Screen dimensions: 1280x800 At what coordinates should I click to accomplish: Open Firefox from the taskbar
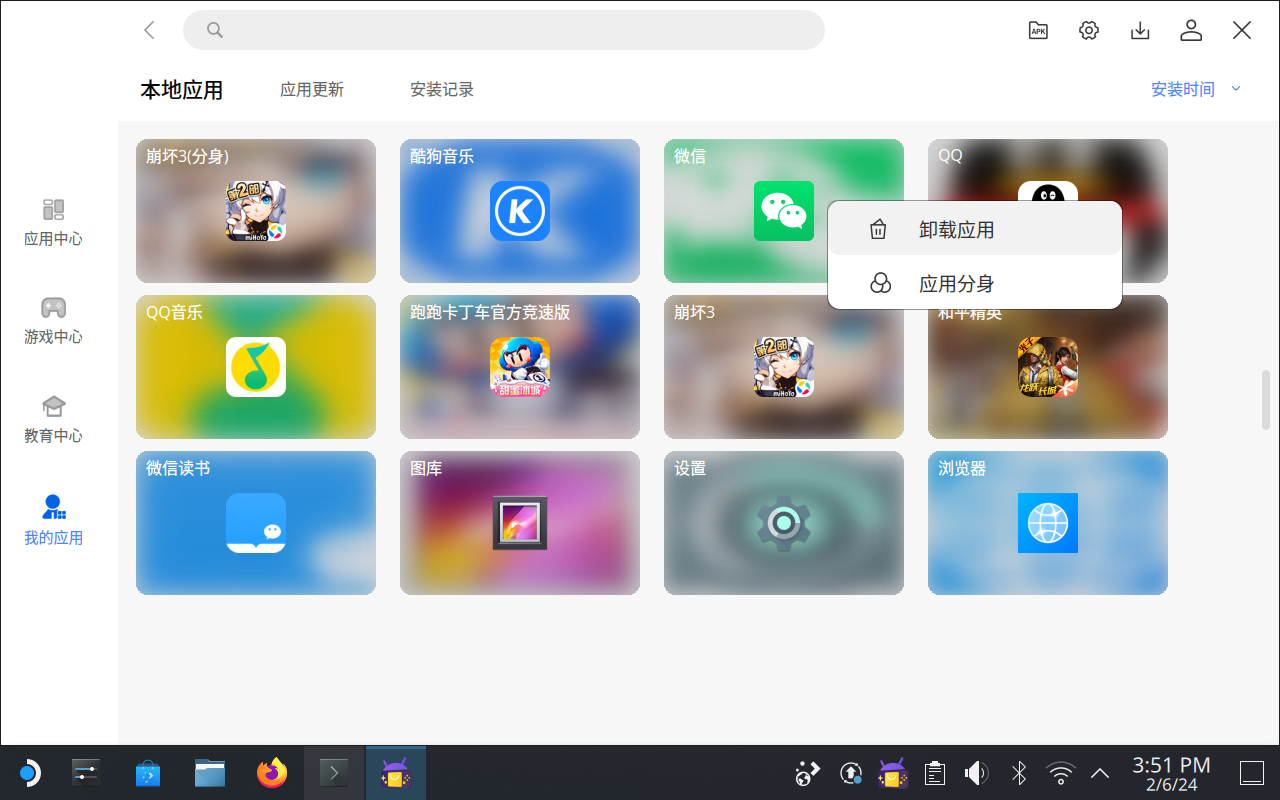click(x=272, y=773)
